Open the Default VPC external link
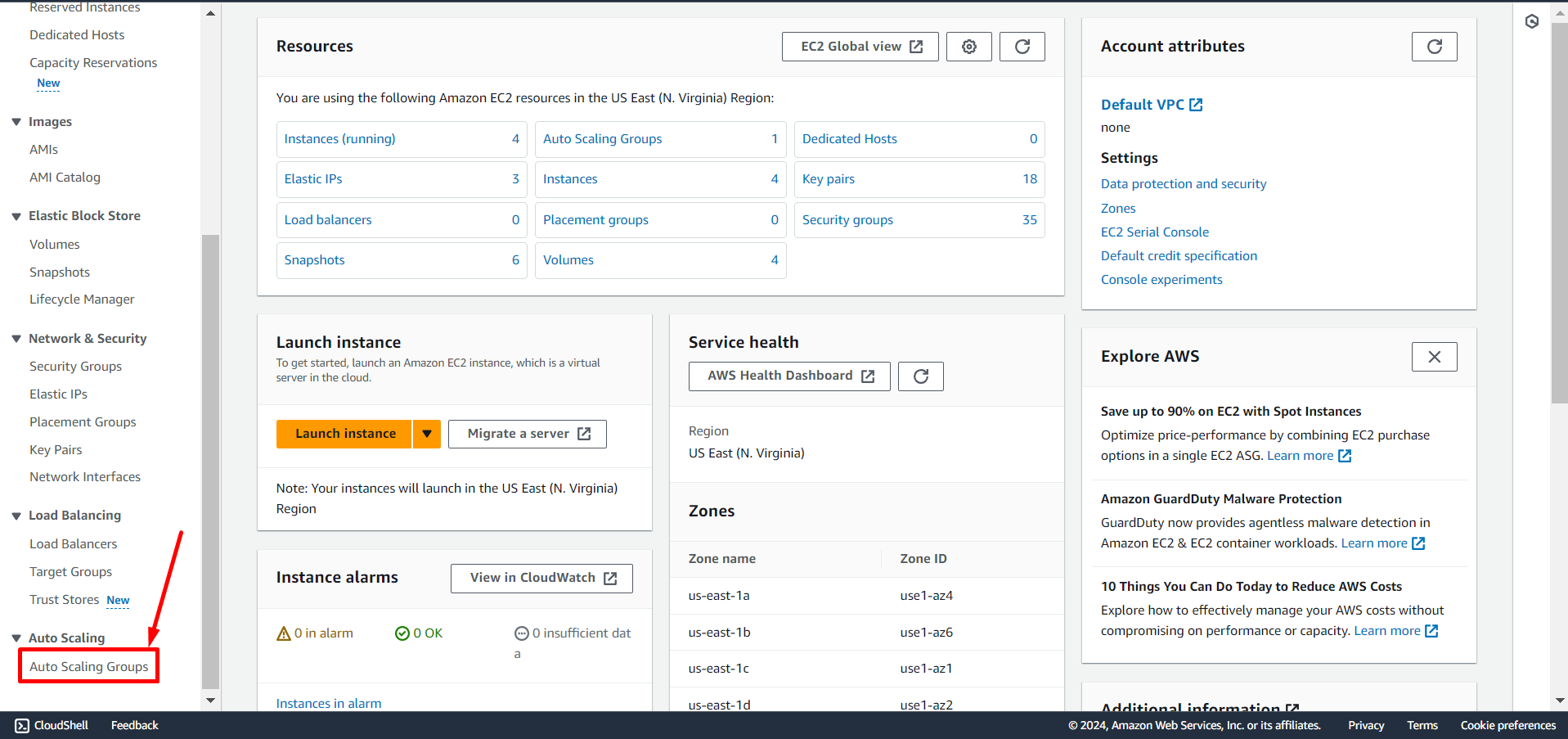The height and width of the screenshot is (739, 1568). tap(1151, 105)
